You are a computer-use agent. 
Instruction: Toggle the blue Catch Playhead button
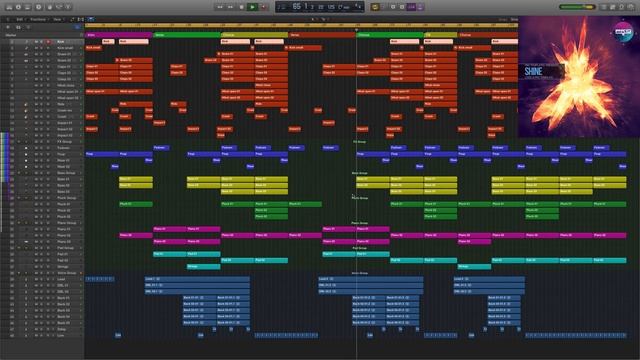91,19
